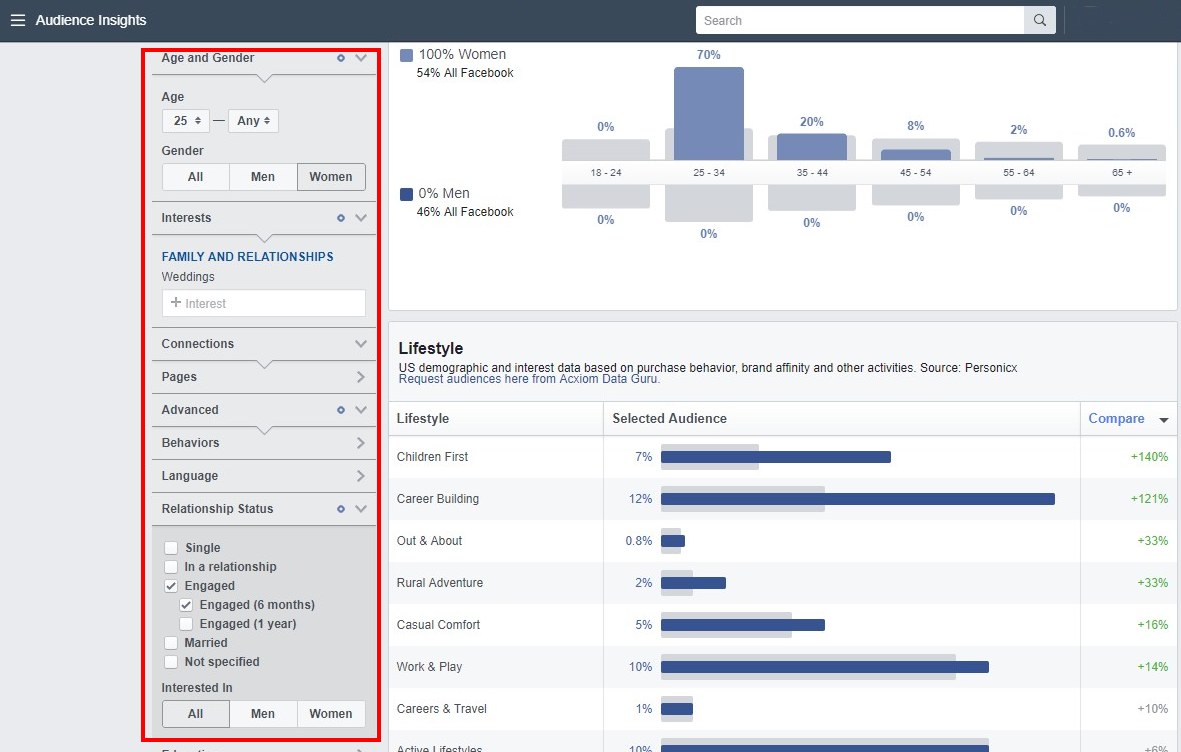The image size is (1181, 752).
Task: Open the minimum age dropdown showing 25
Action: point(185,120)
